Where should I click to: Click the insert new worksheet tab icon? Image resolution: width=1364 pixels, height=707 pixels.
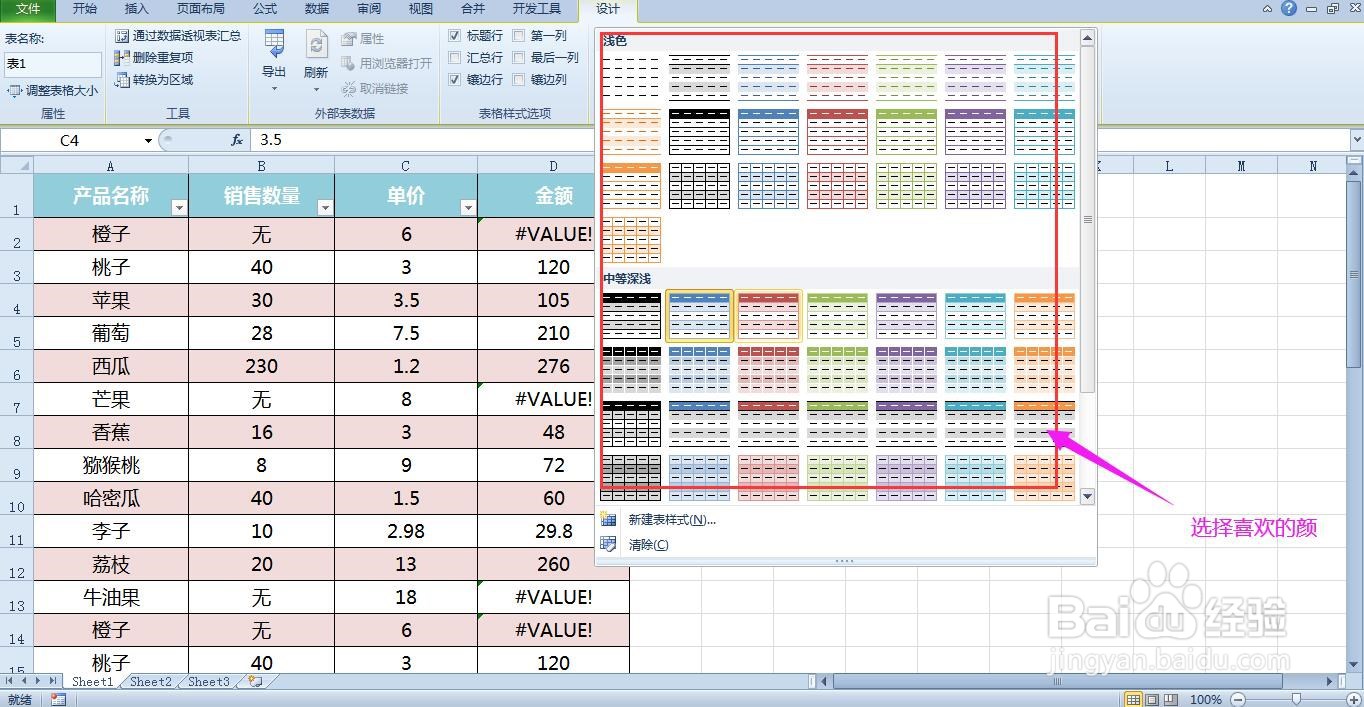tap(255, 681)
